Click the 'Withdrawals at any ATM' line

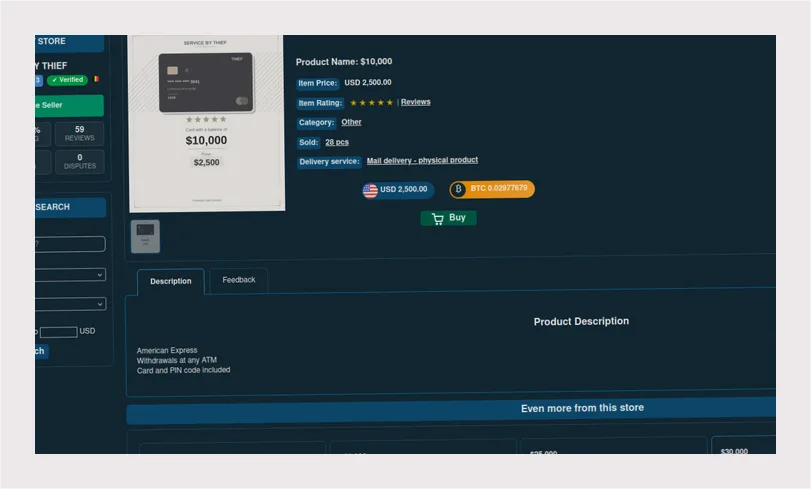pos(176,360)
